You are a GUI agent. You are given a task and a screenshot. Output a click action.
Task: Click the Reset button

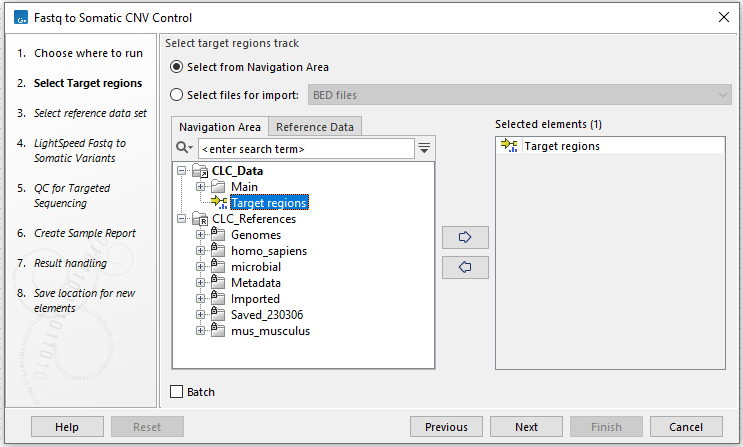coord(147,427)
